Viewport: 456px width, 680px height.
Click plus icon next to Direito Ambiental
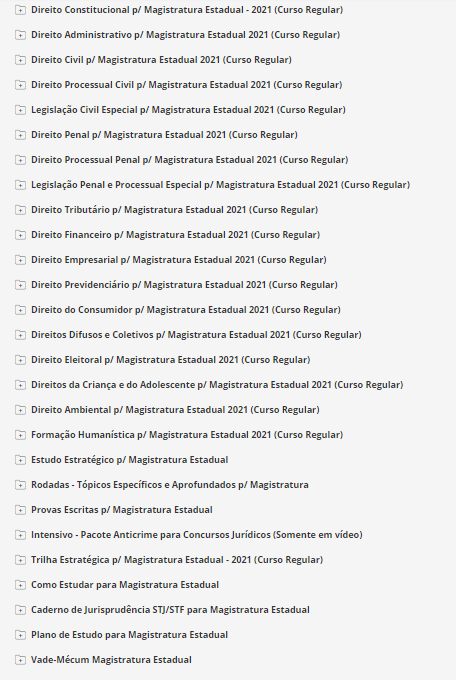tap(20, 410)
